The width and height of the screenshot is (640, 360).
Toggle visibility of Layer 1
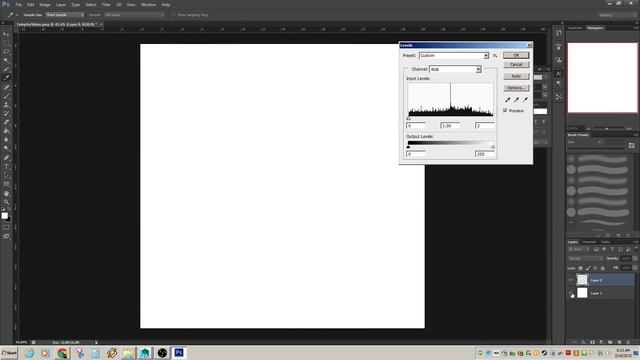click(571, 293)
